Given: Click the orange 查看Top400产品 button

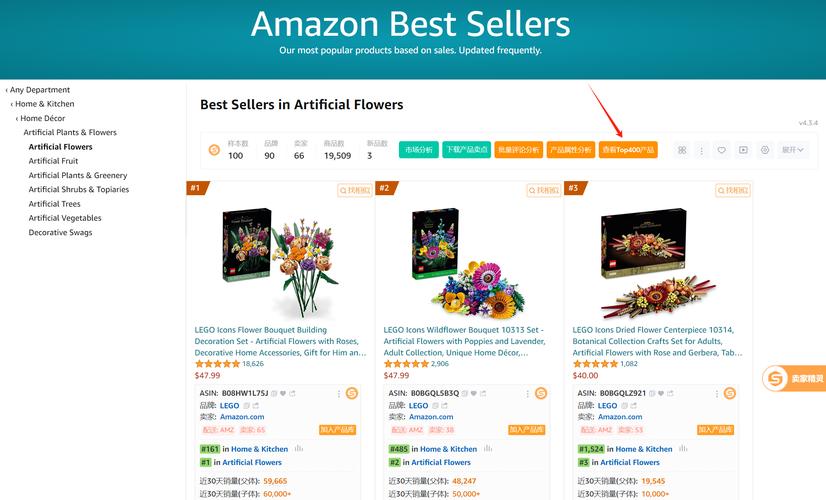Looking at the screenshot, I should [628, 150].
